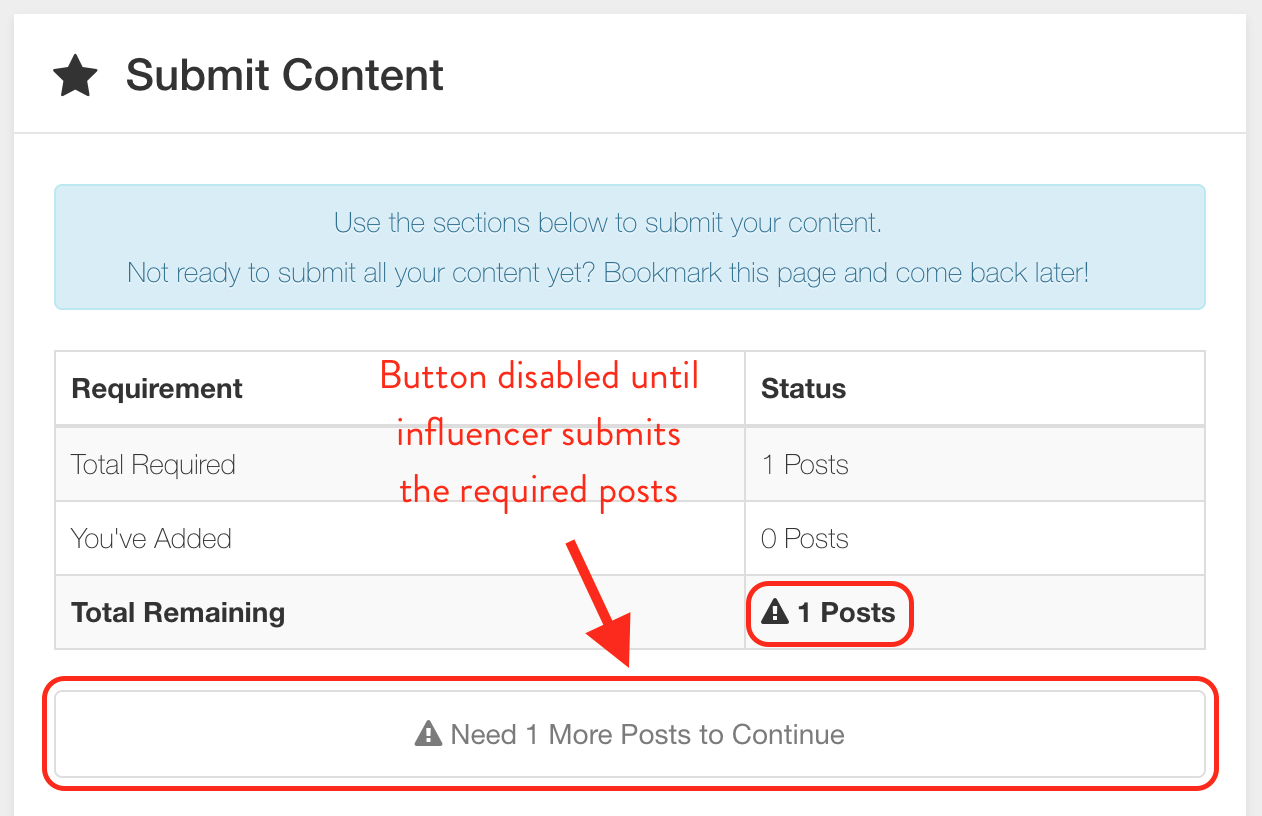
Task: Select the Total Required row label
Action: [153, 465]
